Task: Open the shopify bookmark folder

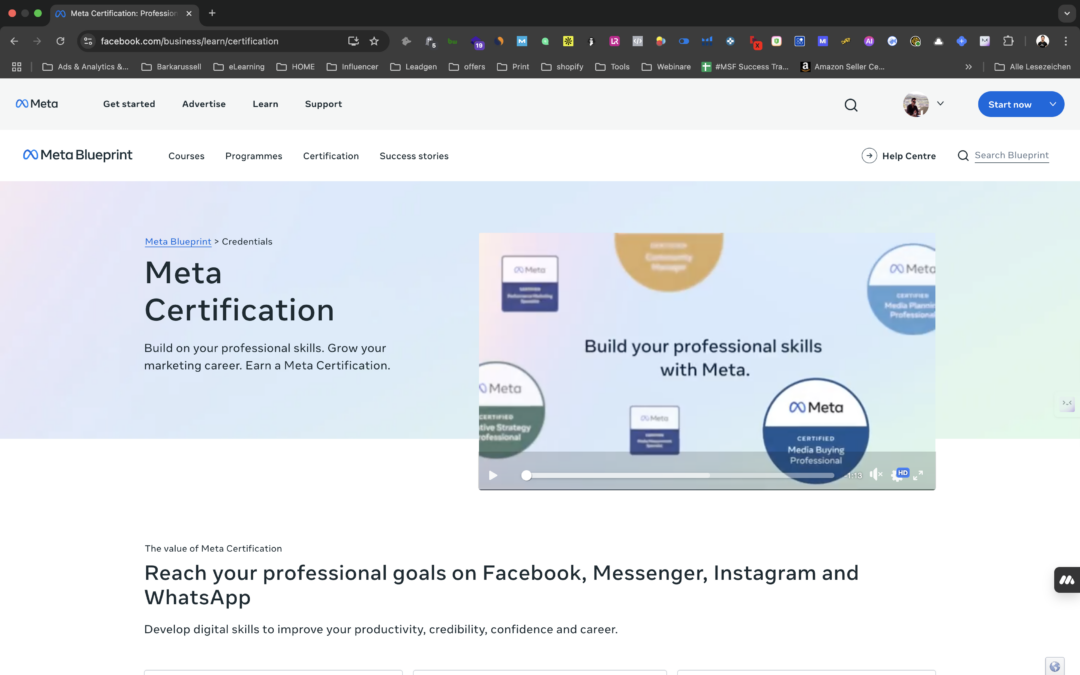Action: click(x=562, y=67)
